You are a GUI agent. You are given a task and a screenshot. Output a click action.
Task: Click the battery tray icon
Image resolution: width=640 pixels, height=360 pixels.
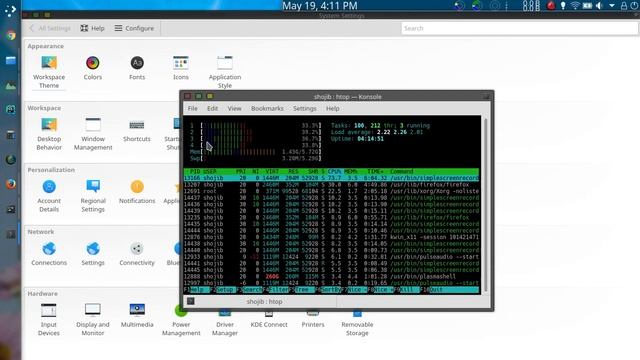tap(587, 6)
